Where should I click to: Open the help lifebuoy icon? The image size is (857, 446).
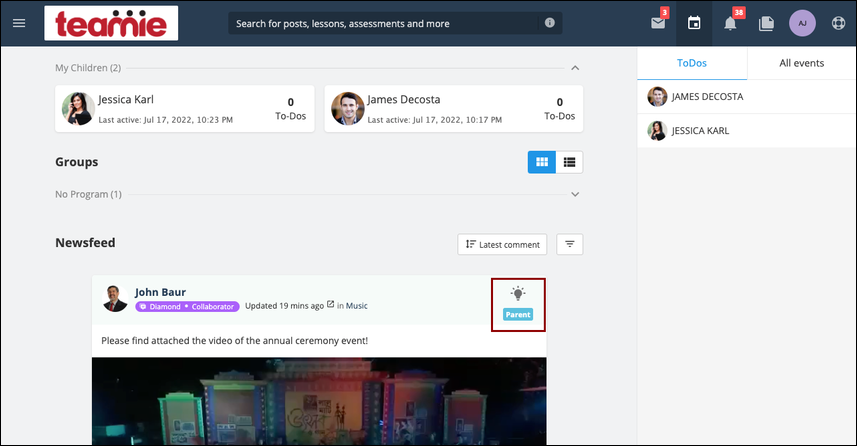tap(838, 24)
